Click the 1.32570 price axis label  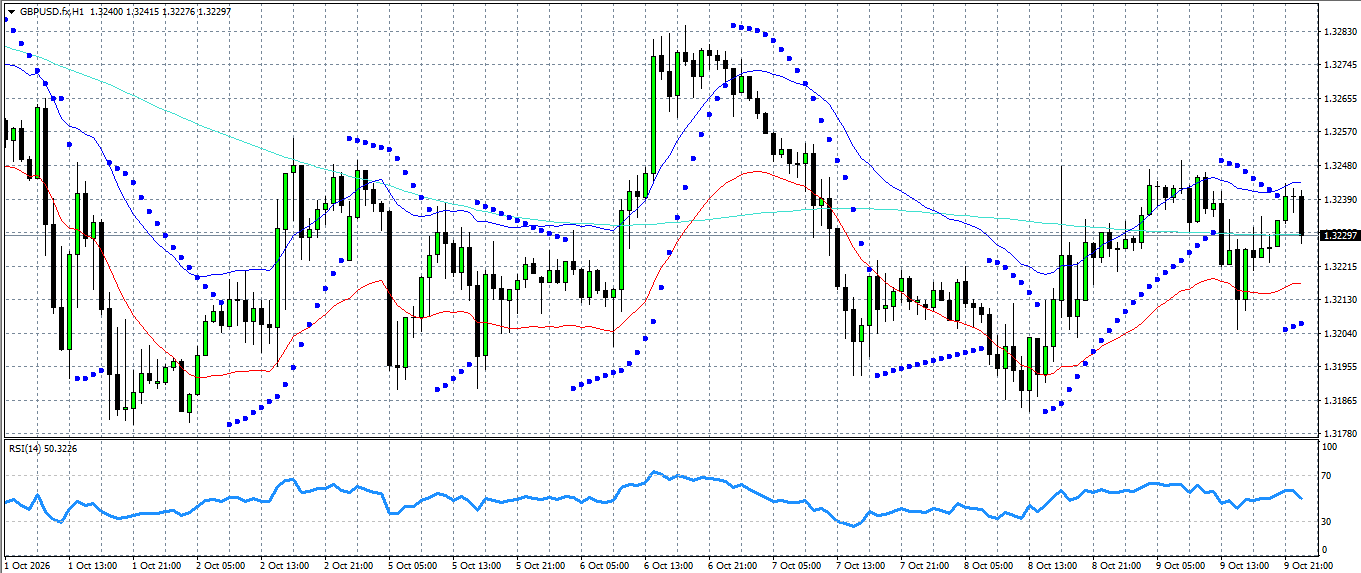pyautogui.click(x=1339, y=132)
